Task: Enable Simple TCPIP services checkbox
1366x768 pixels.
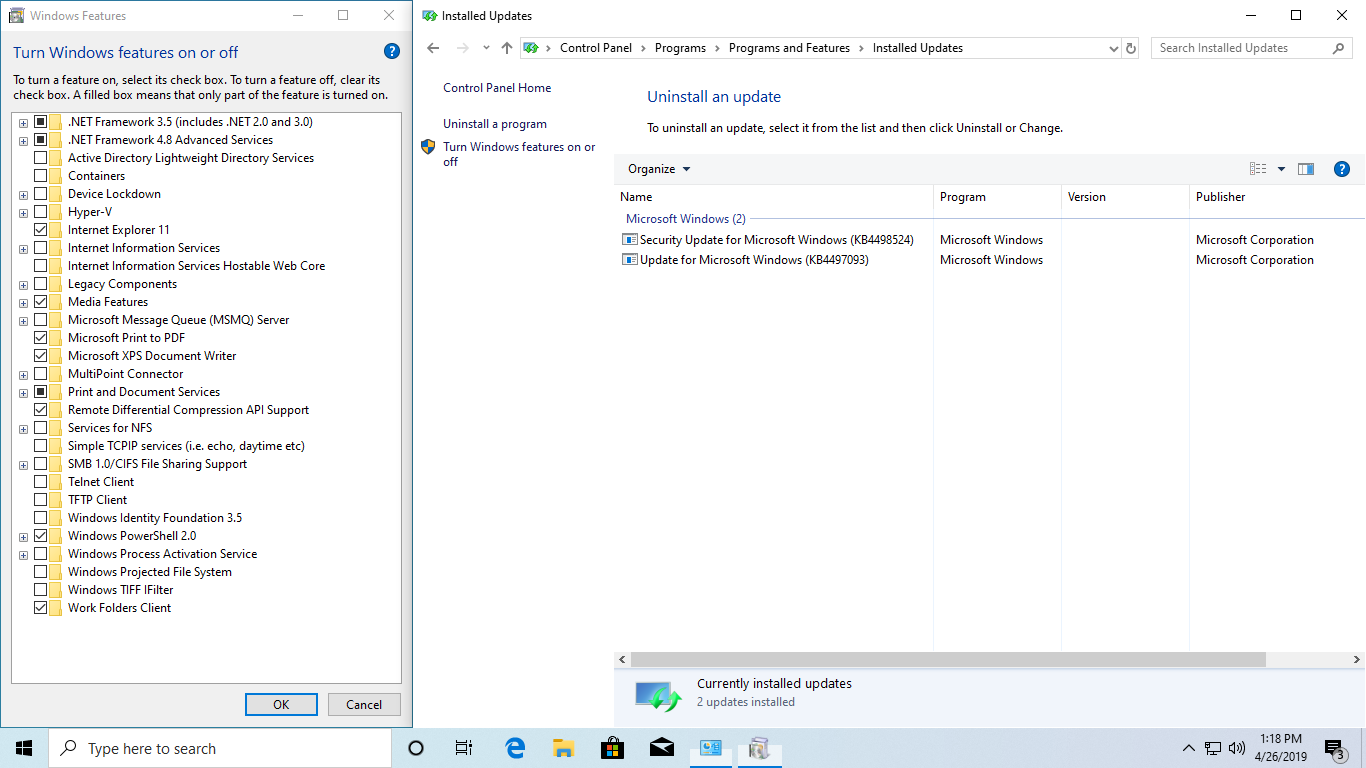Action: point(41,446)
